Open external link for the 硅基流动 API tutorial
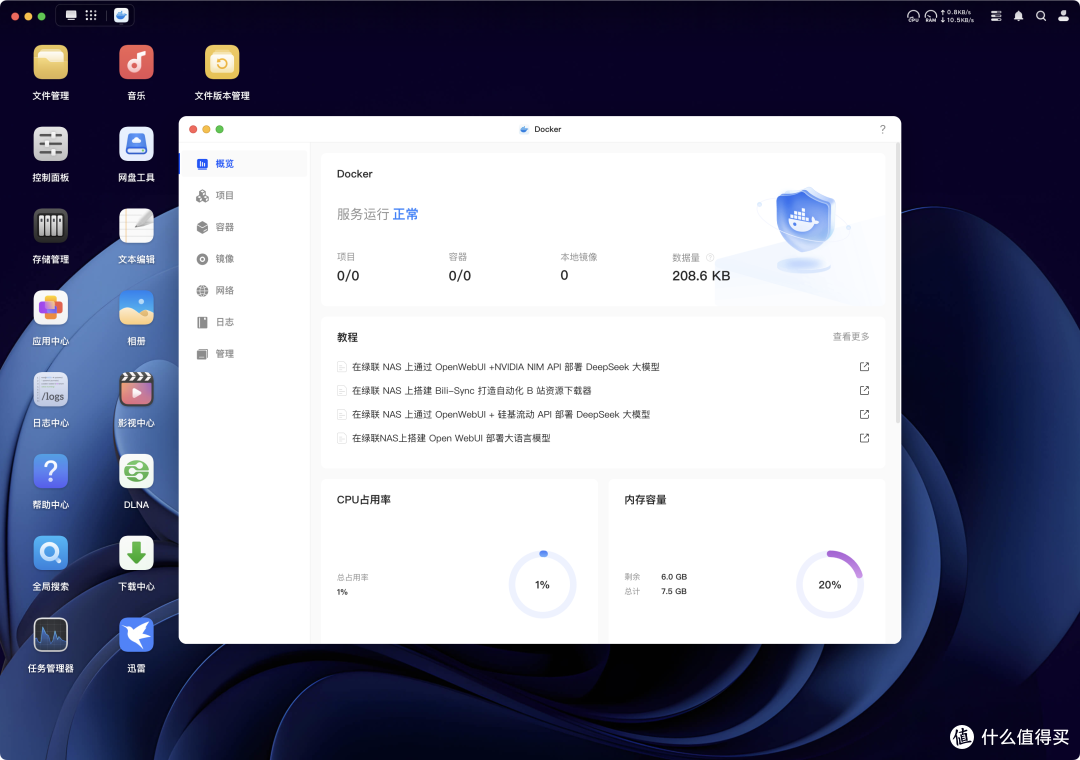This screenshot has height=760, width=1080. [864, 414]
